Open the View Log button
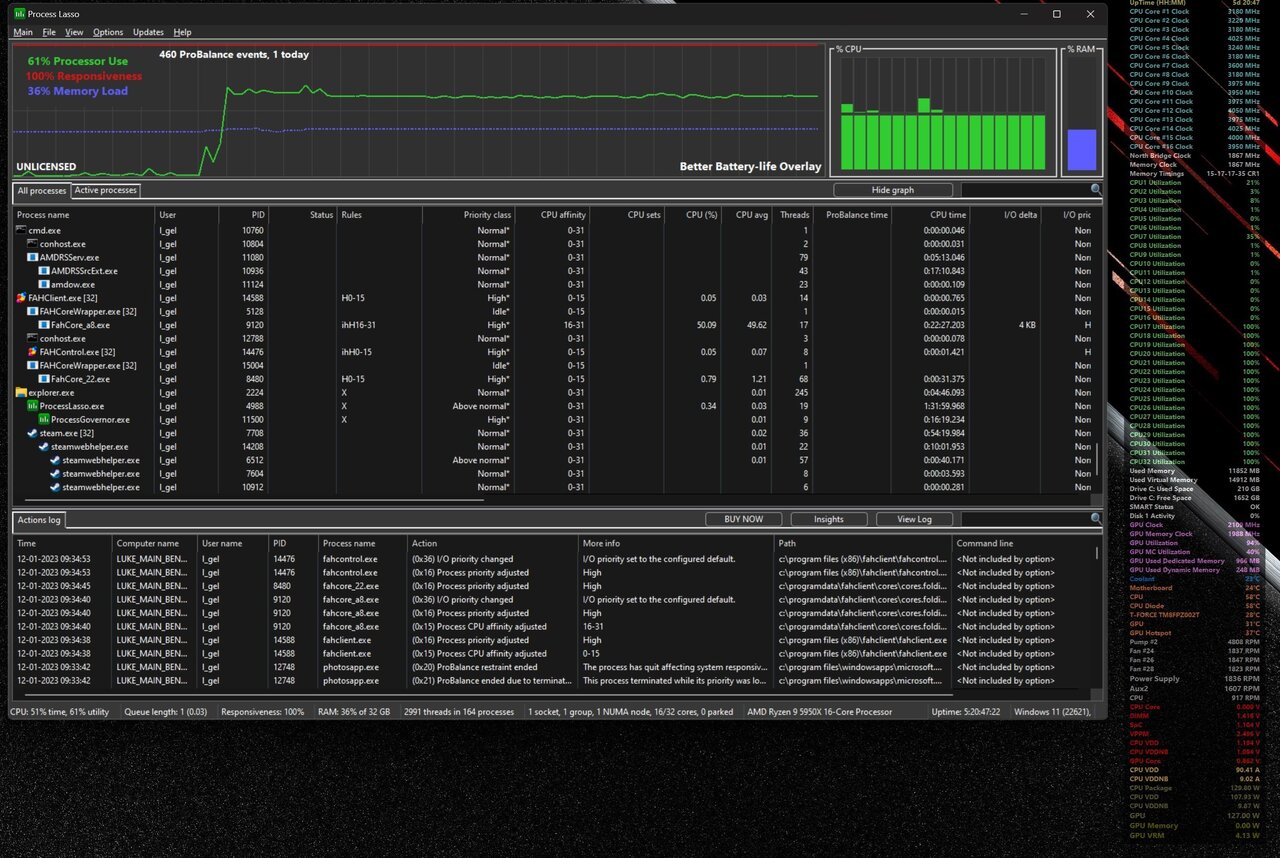Image resolution: width=1280 pixels, height=858 pixels. [914, 519]
